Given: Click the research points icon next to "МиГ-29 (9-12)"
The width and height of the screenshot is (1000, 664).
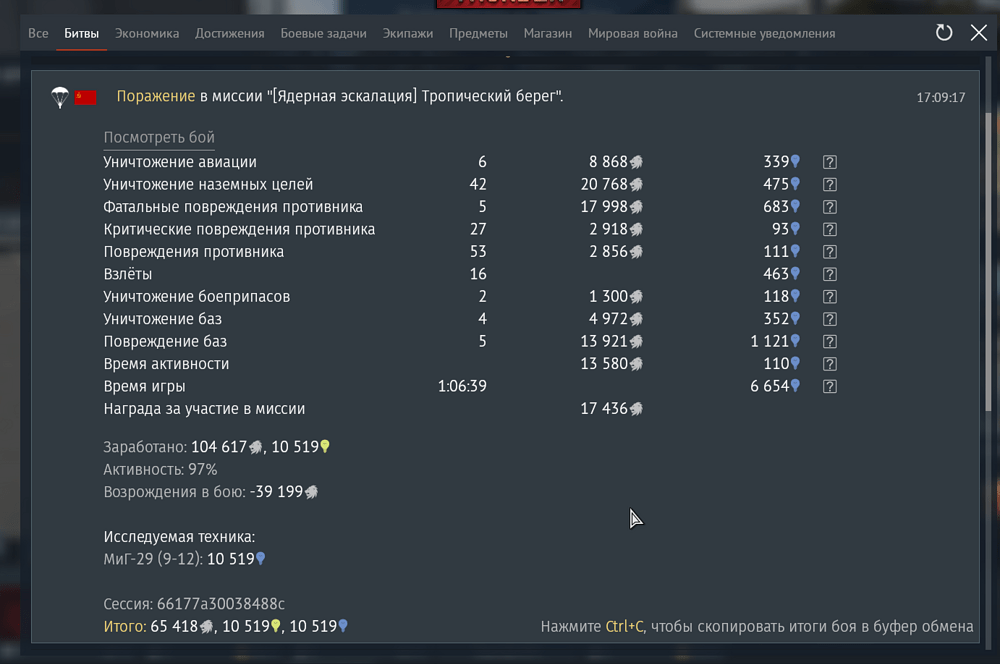Looking at the screenshot, I should [260, 558].
